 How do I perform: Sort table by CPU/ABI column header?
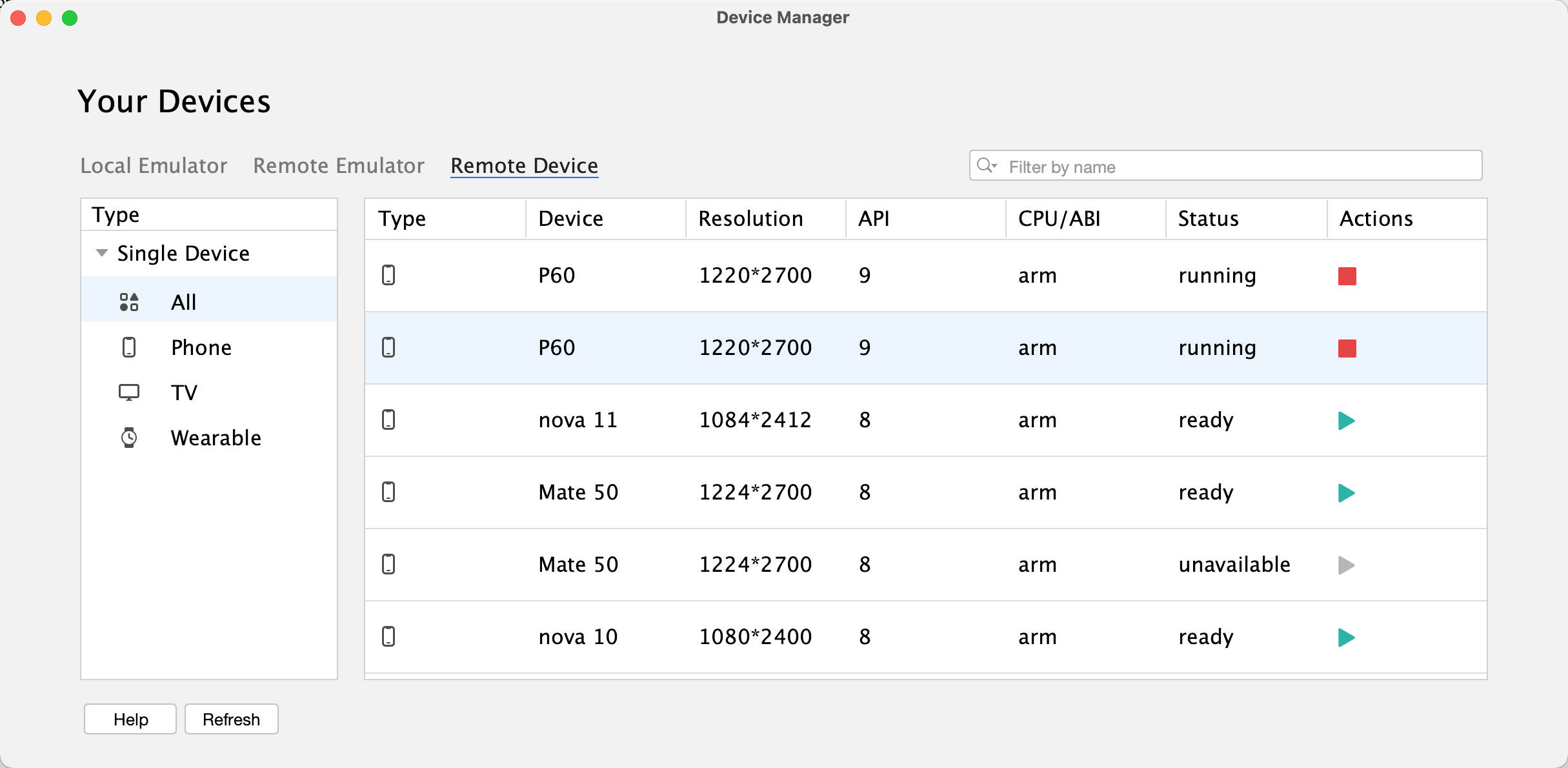[x=1085, y=219]
